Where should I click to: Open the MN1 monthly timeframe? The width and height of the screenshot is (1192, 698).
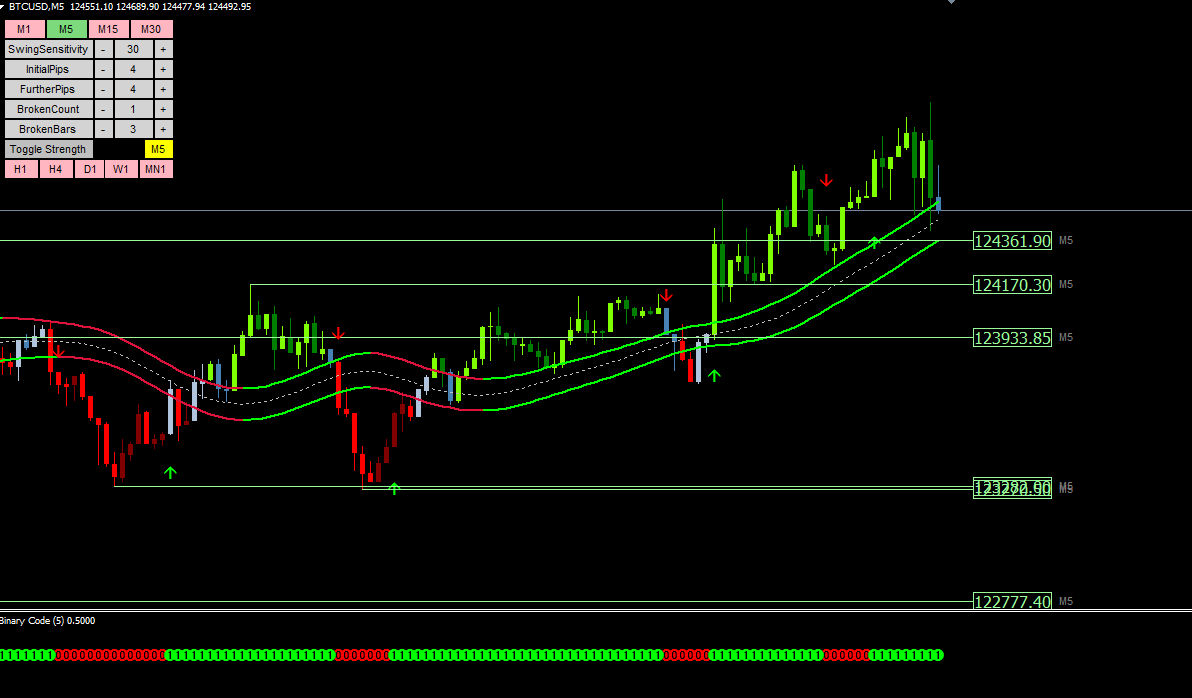(155, 169)
